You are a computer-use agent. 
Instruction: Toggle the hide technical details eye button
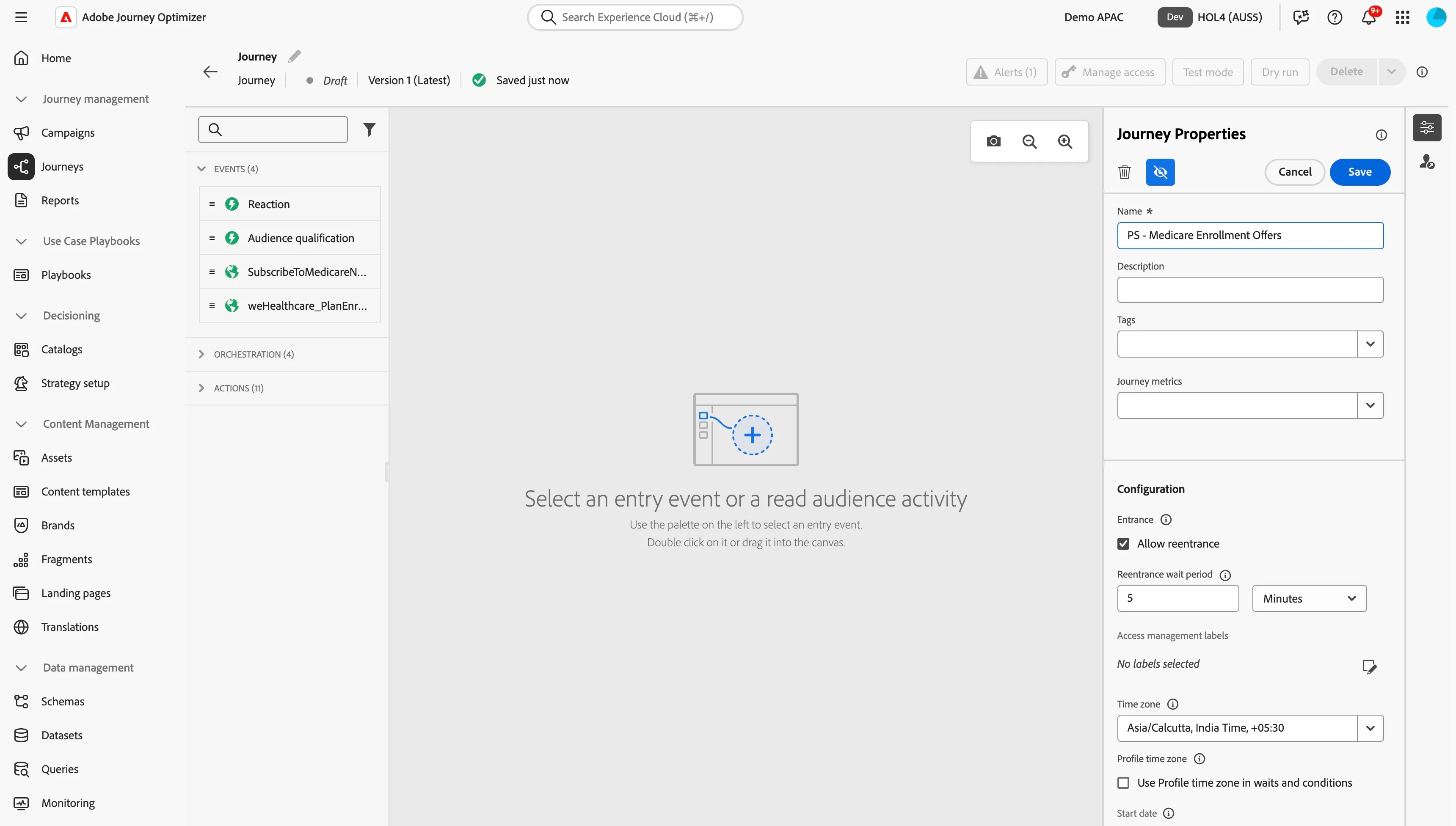1161,172
